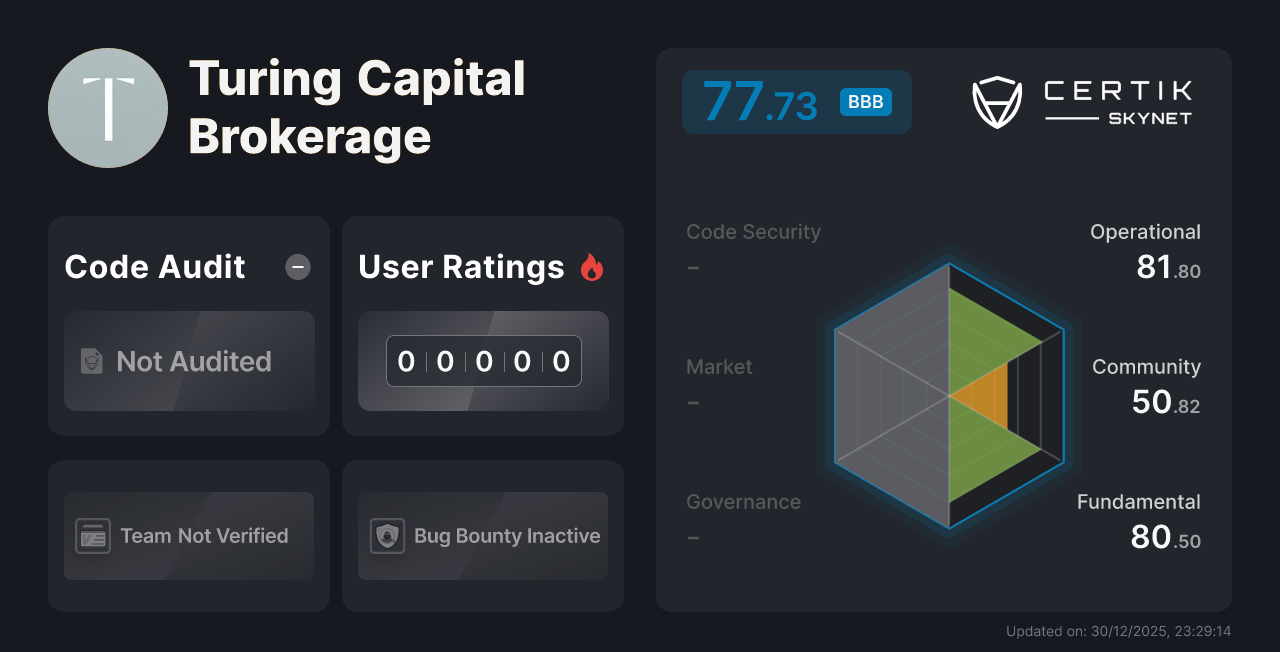
Task: Click the Turing Capital circular logo icon
Action: click(x=107, y=107)
